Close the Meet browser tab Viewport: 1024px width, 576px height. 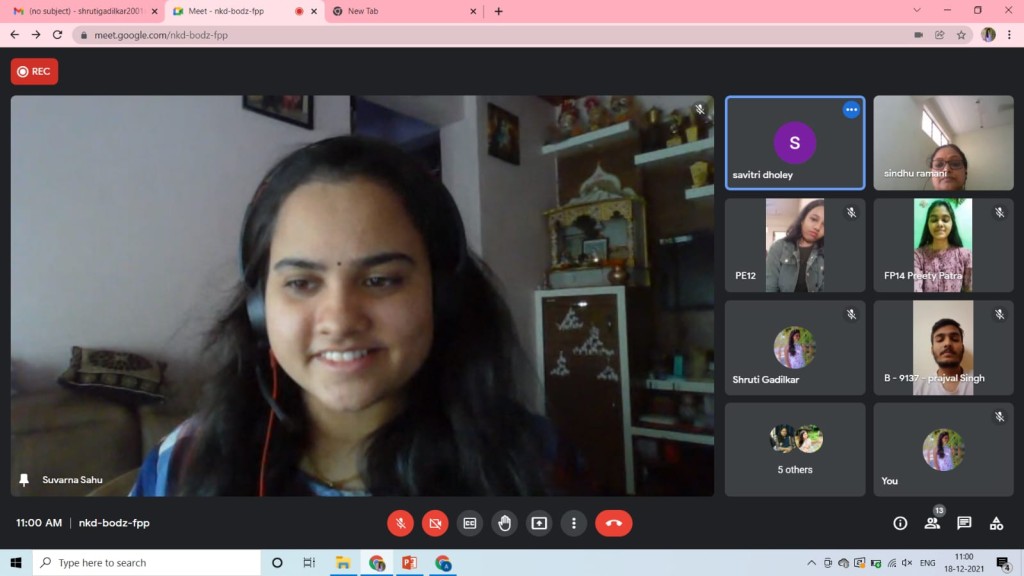314,11
